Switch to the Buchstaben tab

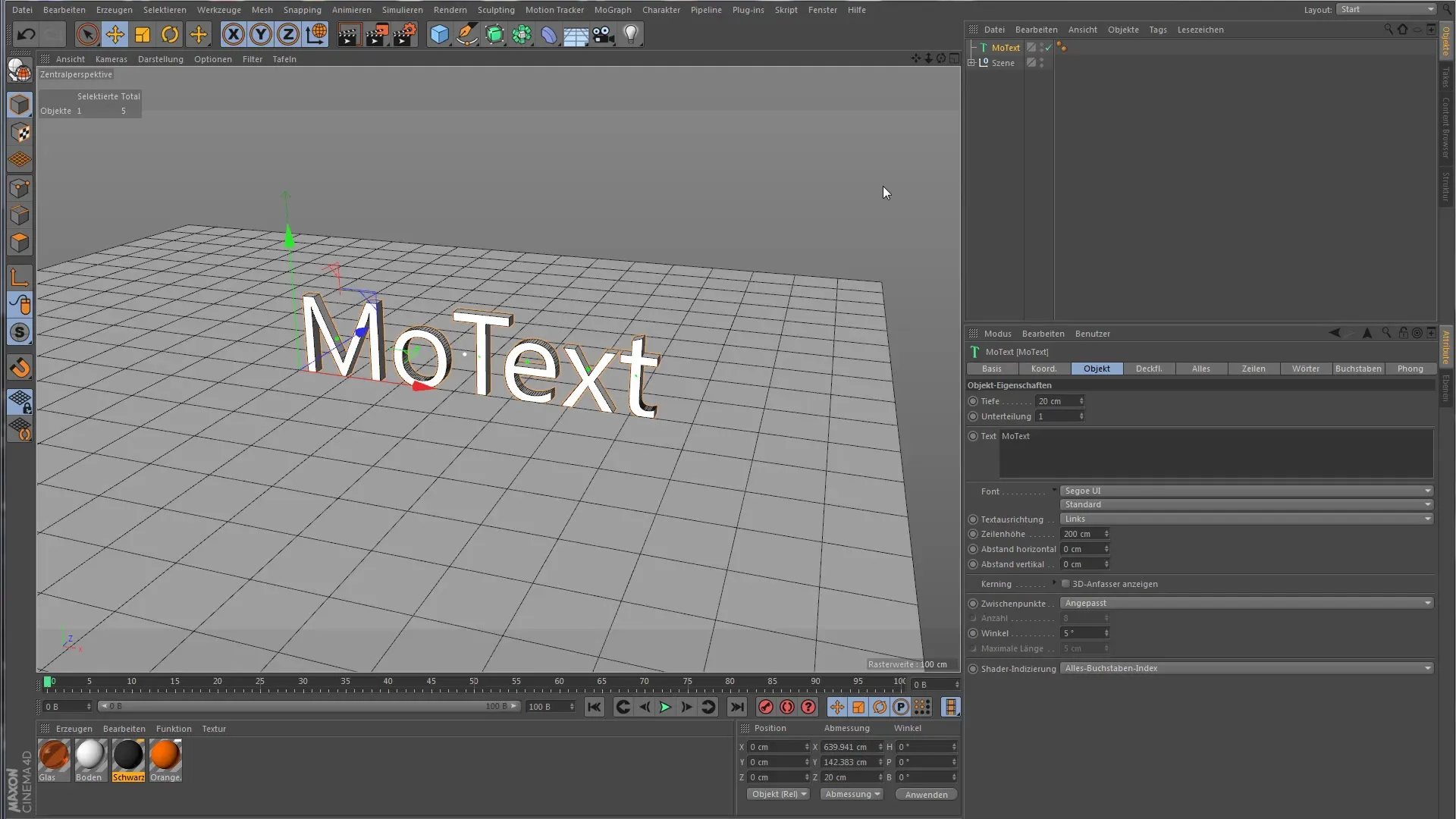tap(1357, 369)
